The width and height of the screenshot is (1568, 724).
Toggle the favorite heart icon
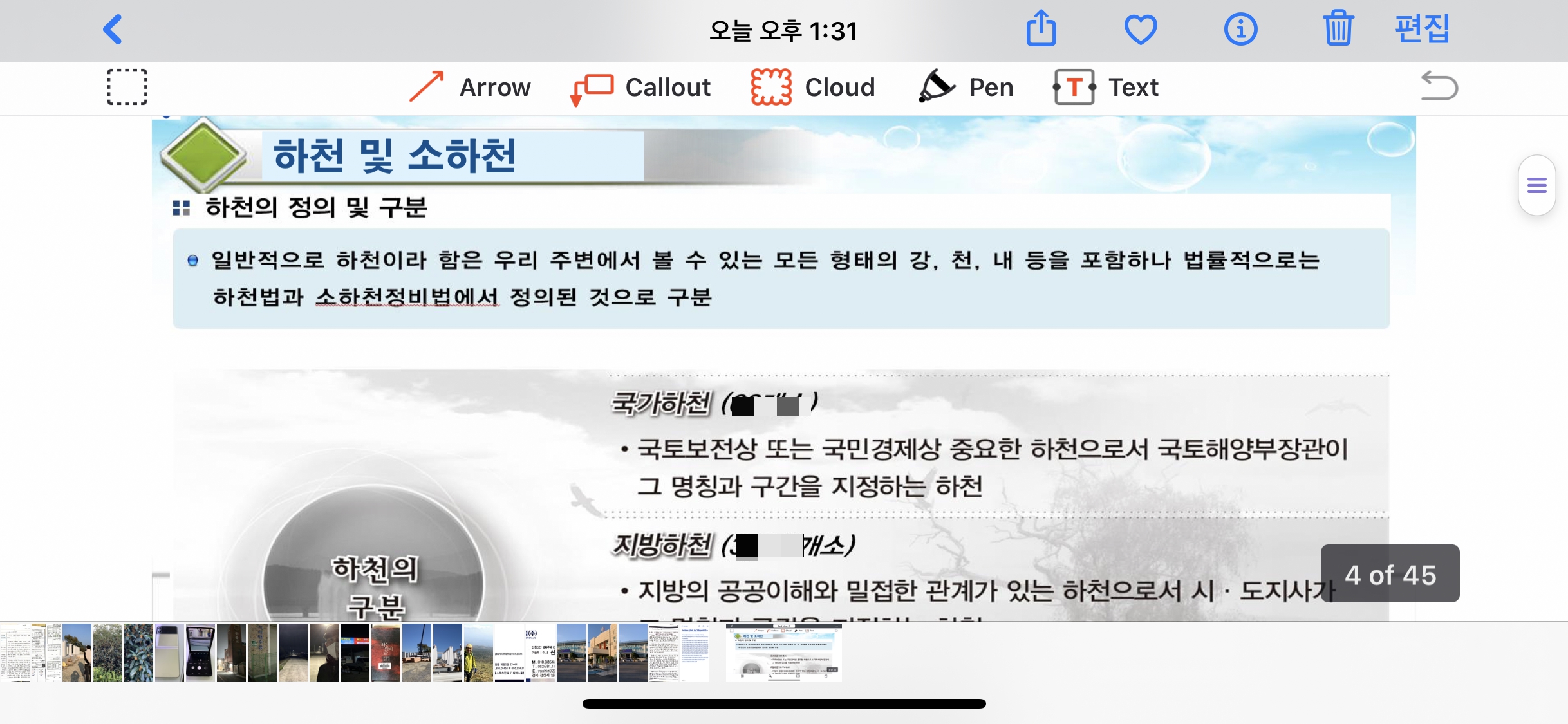click(x=1141, y=30)
